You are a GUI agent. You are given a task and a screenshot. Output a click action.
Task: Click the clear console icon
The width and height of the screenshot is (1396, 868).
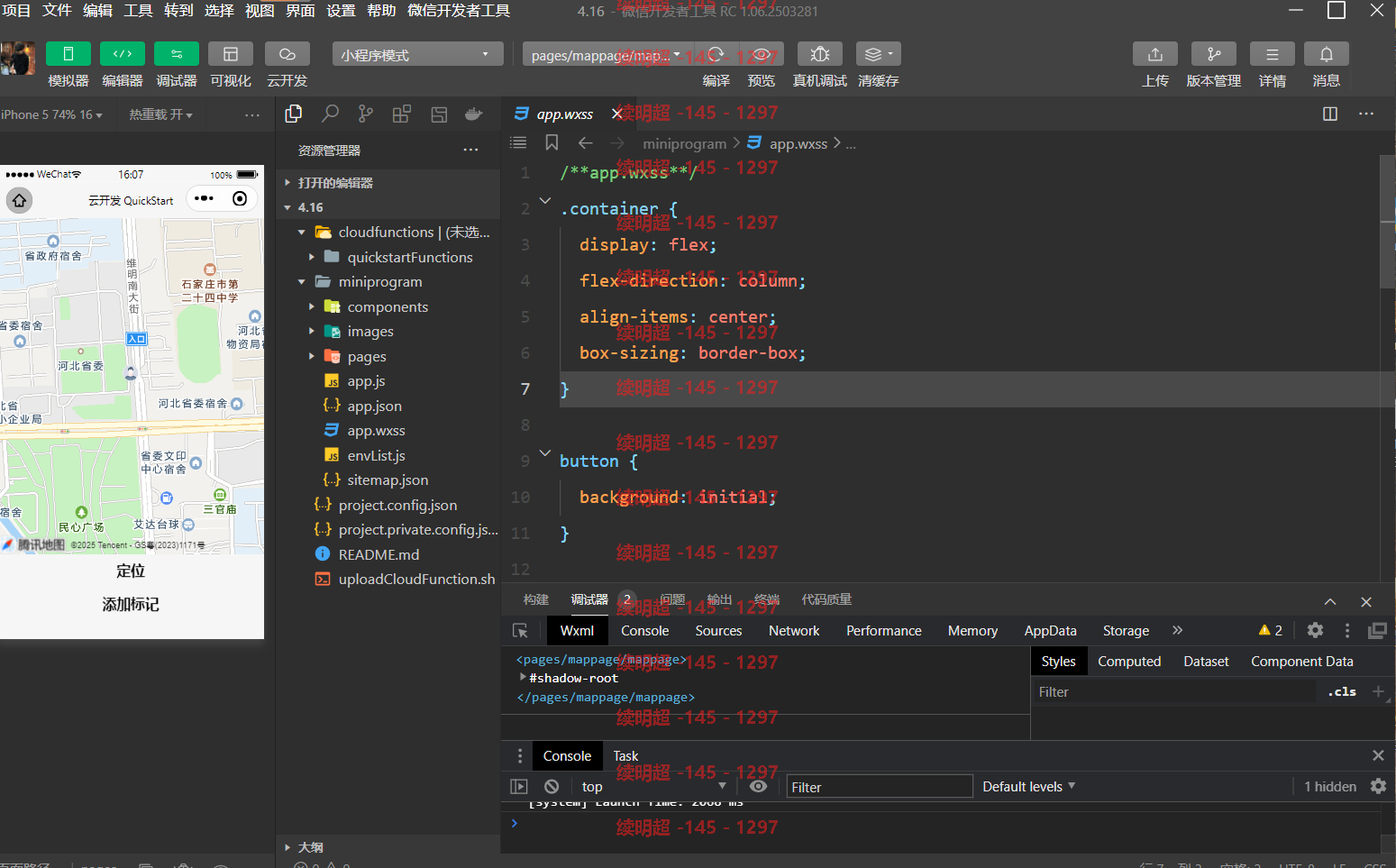click(552, 787)
